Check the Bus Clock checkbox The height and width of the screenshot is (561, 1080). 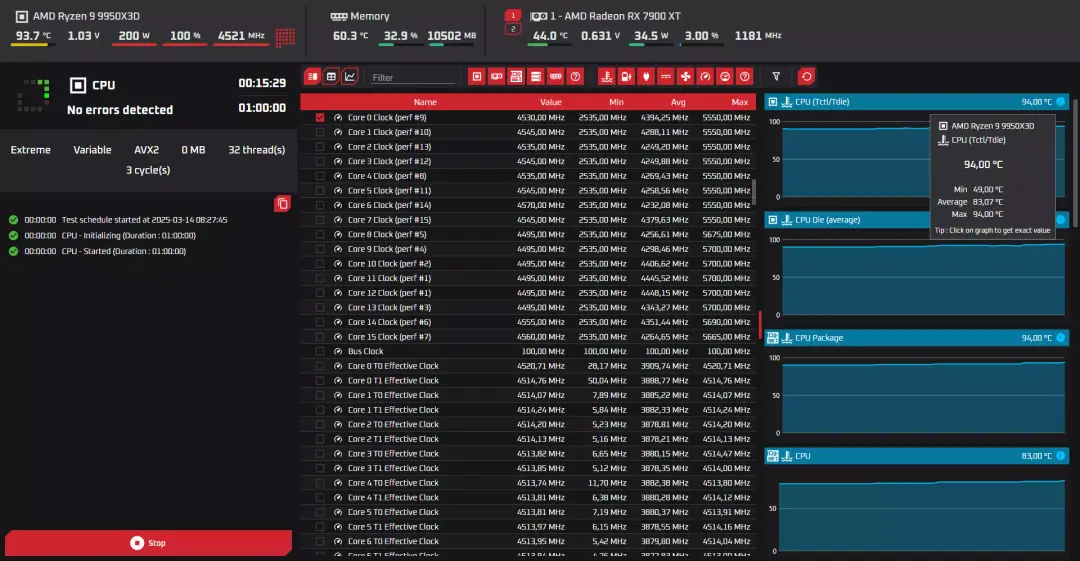[320, 351]
